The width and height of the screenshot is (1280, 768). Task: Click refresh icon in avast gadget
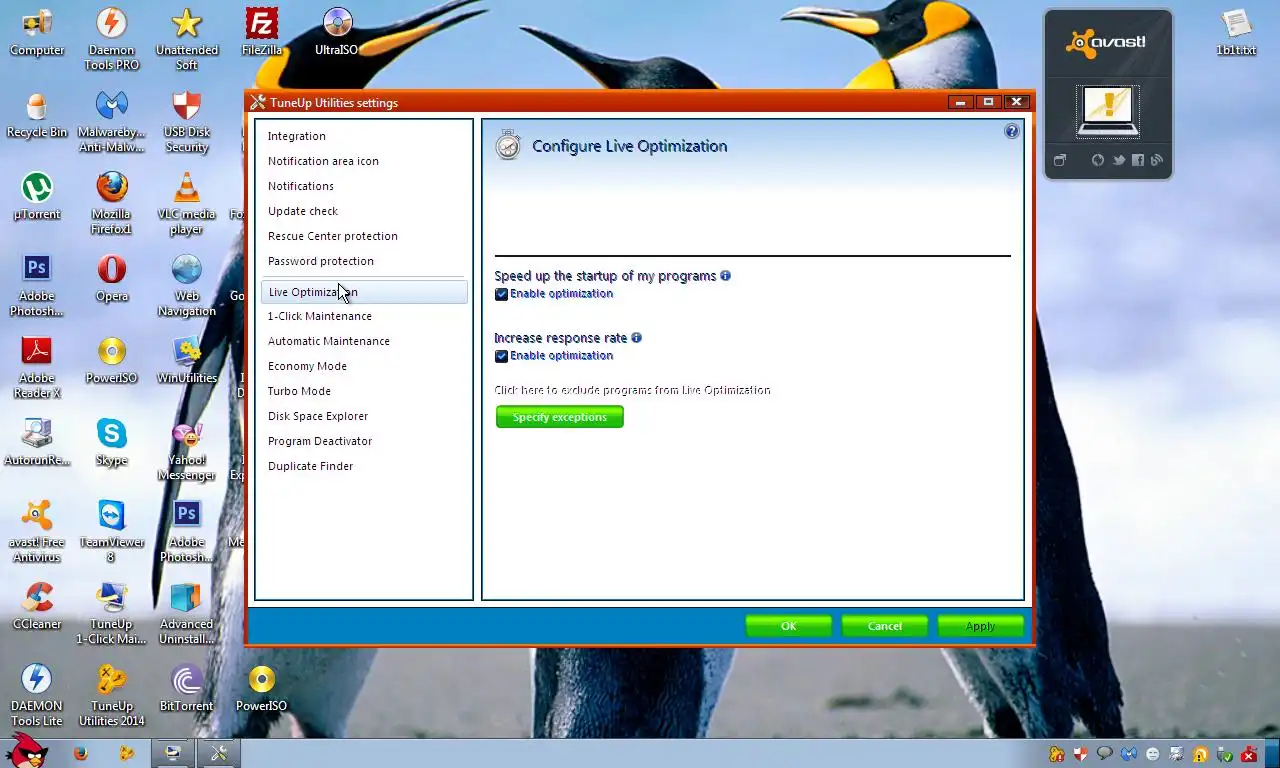[1098, 160]
